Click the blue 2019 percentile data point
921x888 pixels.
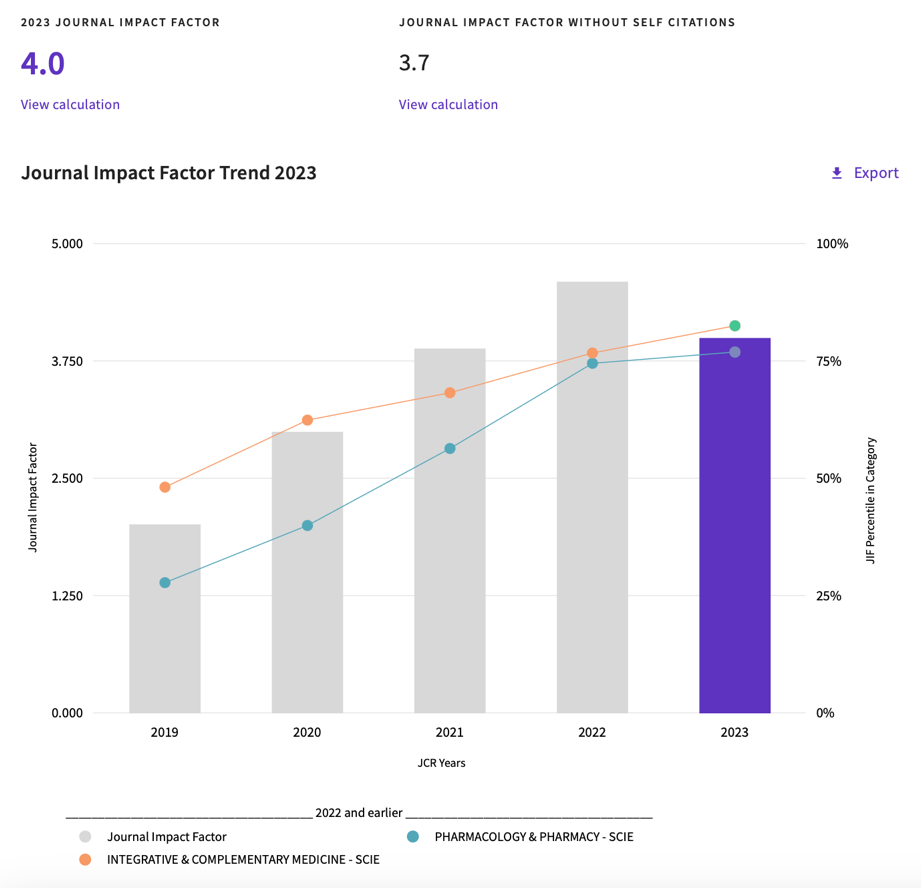coord(165,582)
